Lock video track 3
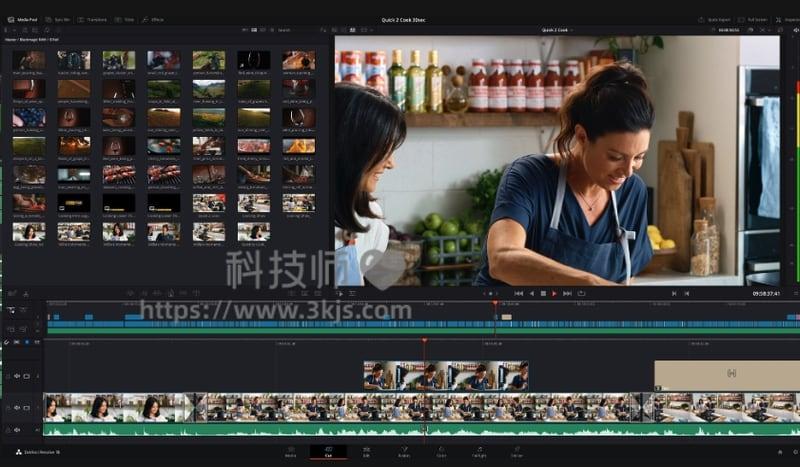 click(8, 376)
